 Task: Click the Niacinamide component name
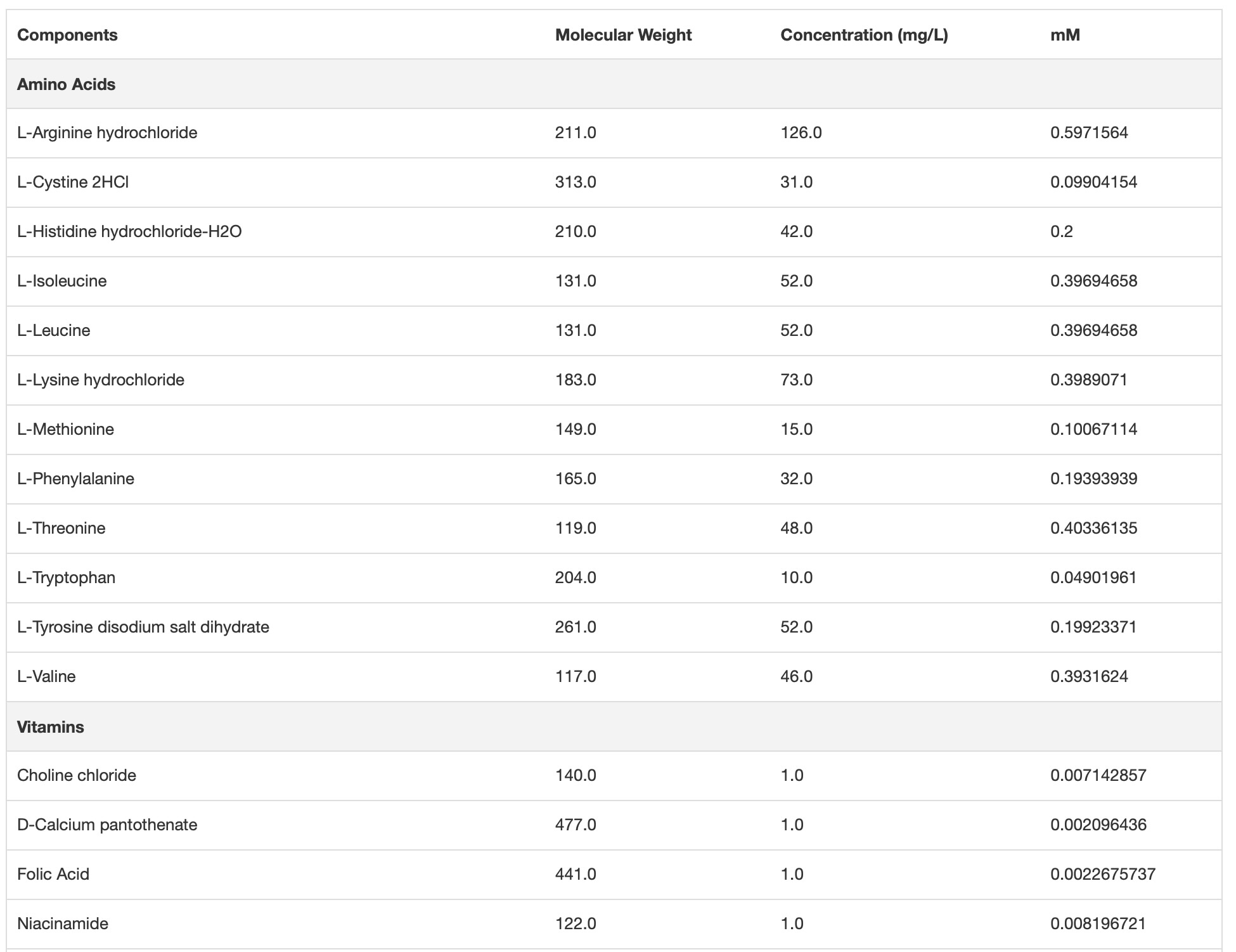63,923
